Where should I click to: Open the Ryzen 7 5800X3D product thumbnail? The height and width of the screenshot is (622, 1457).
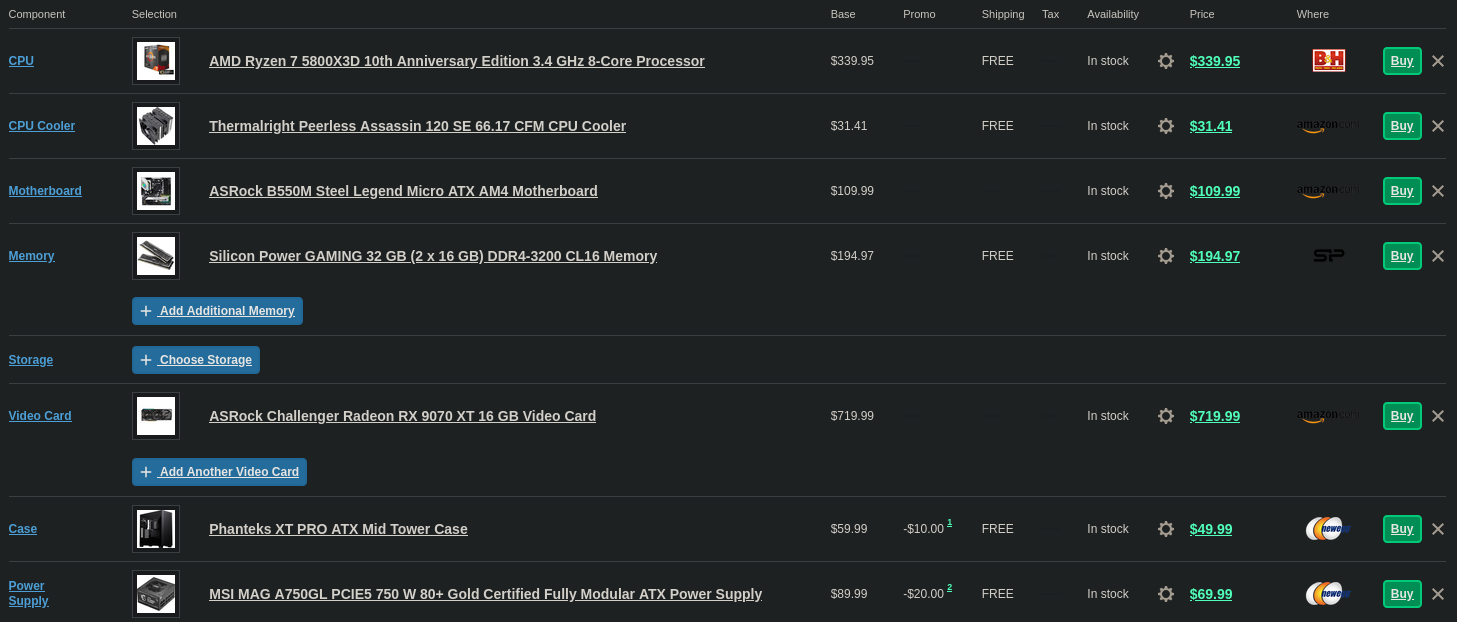156,61
